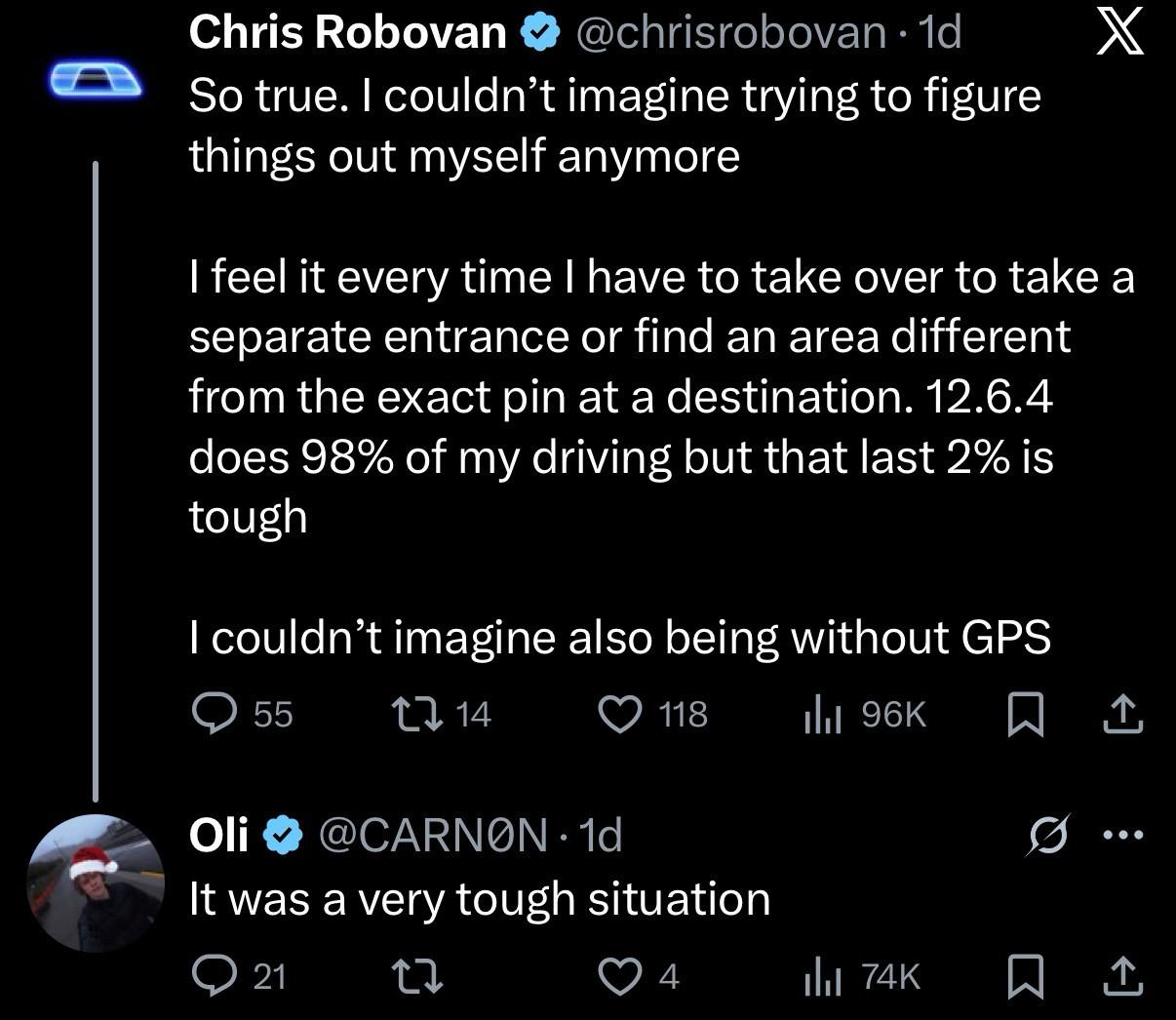View analytics for 74K views reply

821,976
